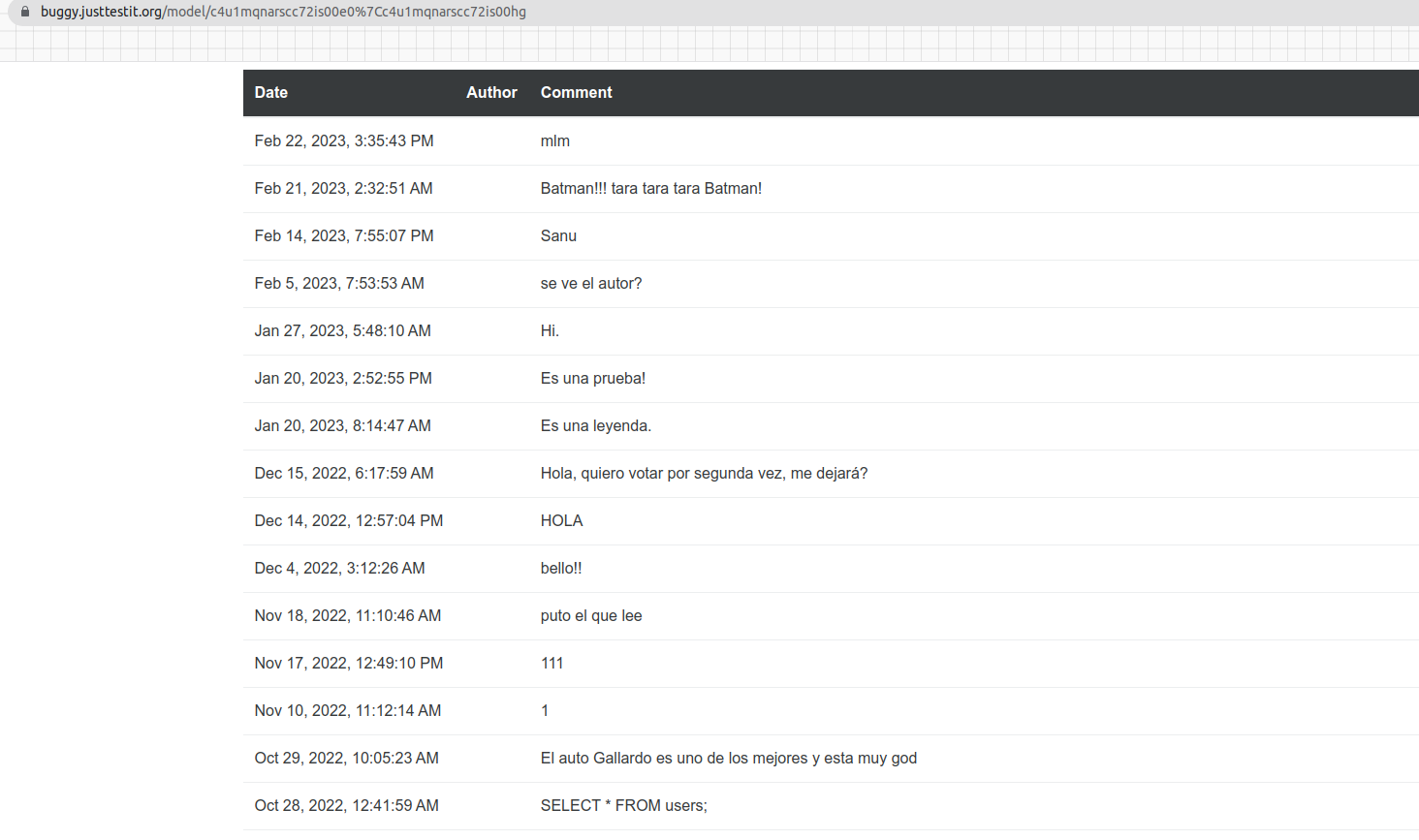Click the date 'Nov 10, 2022, 11:12:14 AM'

[348, 710]
